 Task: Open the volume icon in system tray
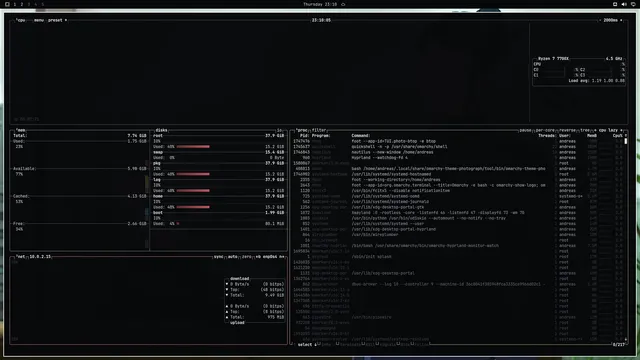624,4
